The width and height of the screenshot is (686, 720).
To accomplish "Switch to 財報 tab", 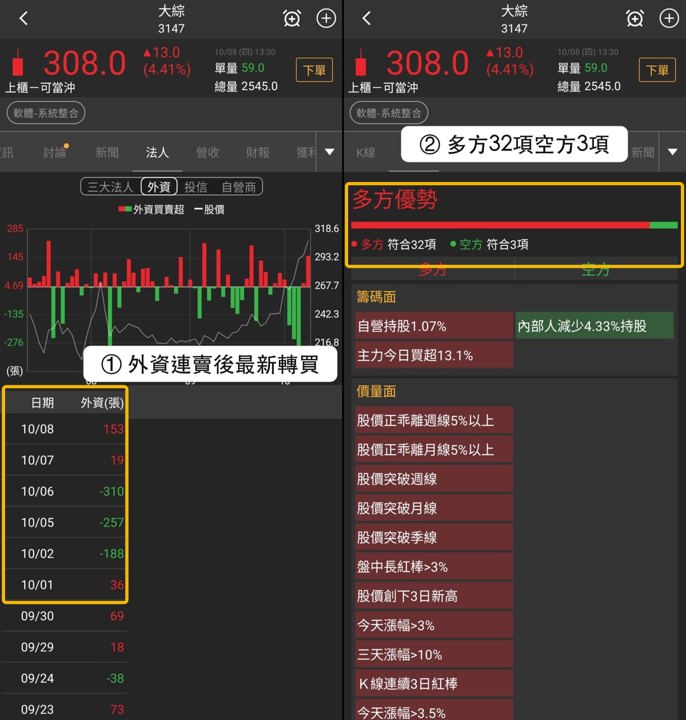I will (258, 152).
